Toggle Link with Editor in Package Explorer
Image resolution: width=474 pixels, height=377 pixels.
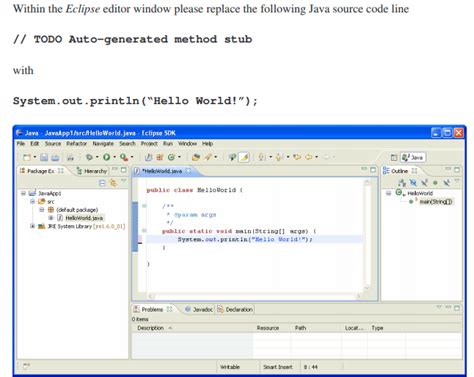pyautogui.click(x=113, y=183)
